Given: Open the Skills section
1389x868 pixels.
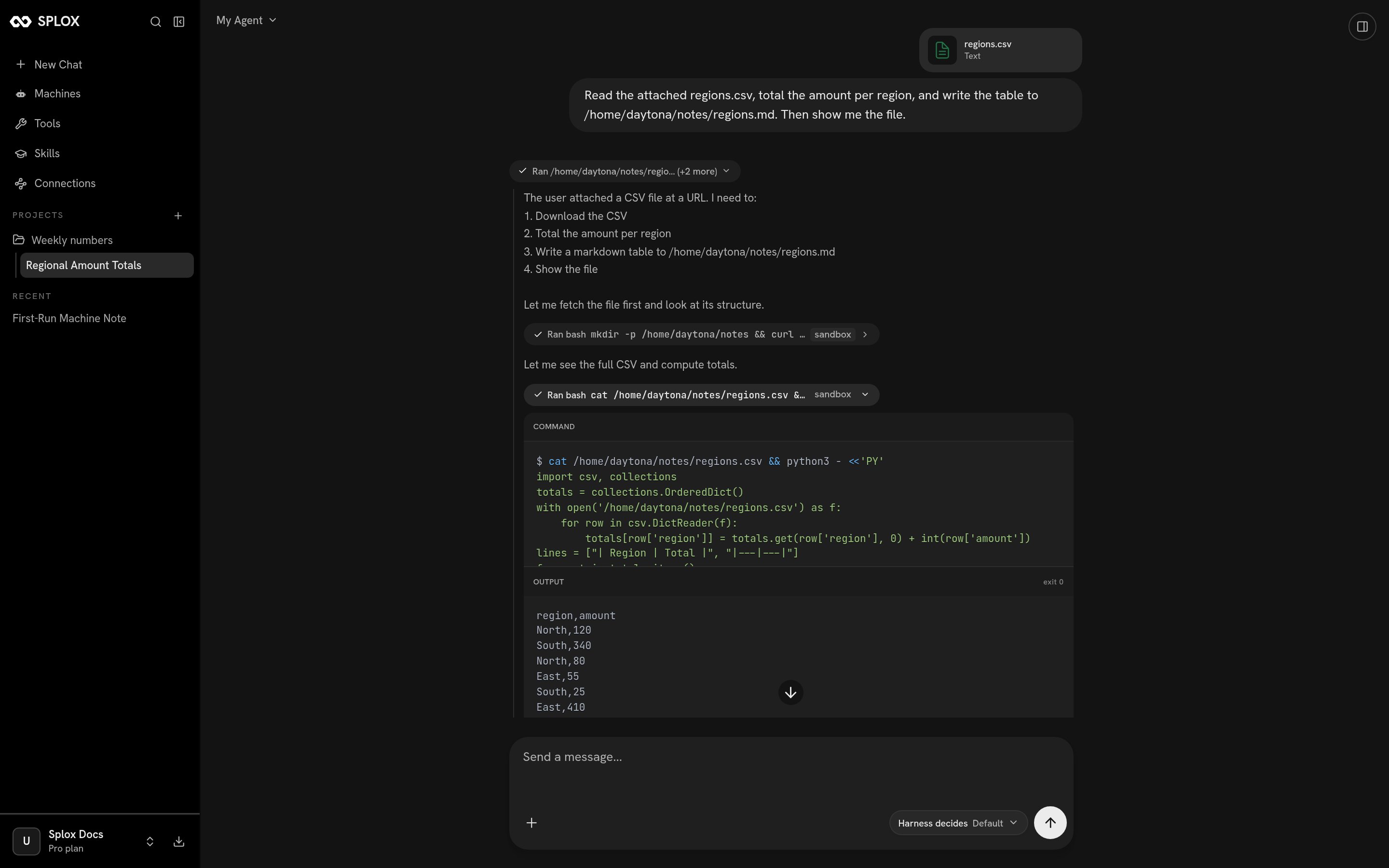Looking at the screenshot, I should coord(100,153).
